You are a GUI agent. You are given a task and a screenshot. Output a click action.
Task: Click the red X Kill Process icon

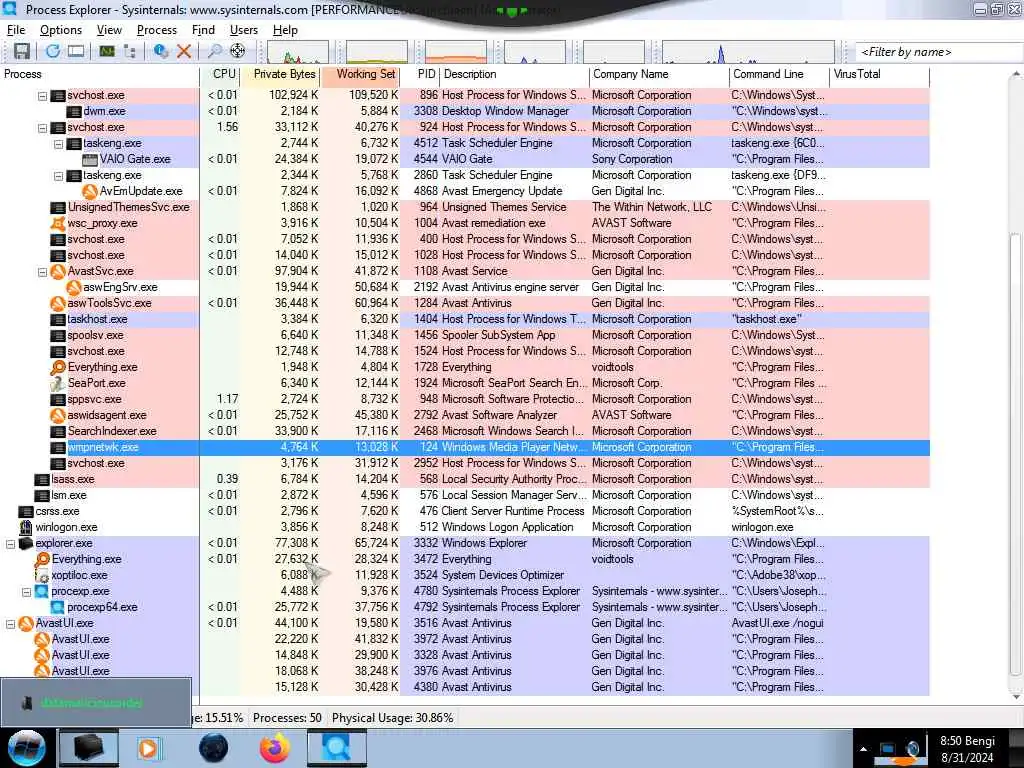(184, 51)
